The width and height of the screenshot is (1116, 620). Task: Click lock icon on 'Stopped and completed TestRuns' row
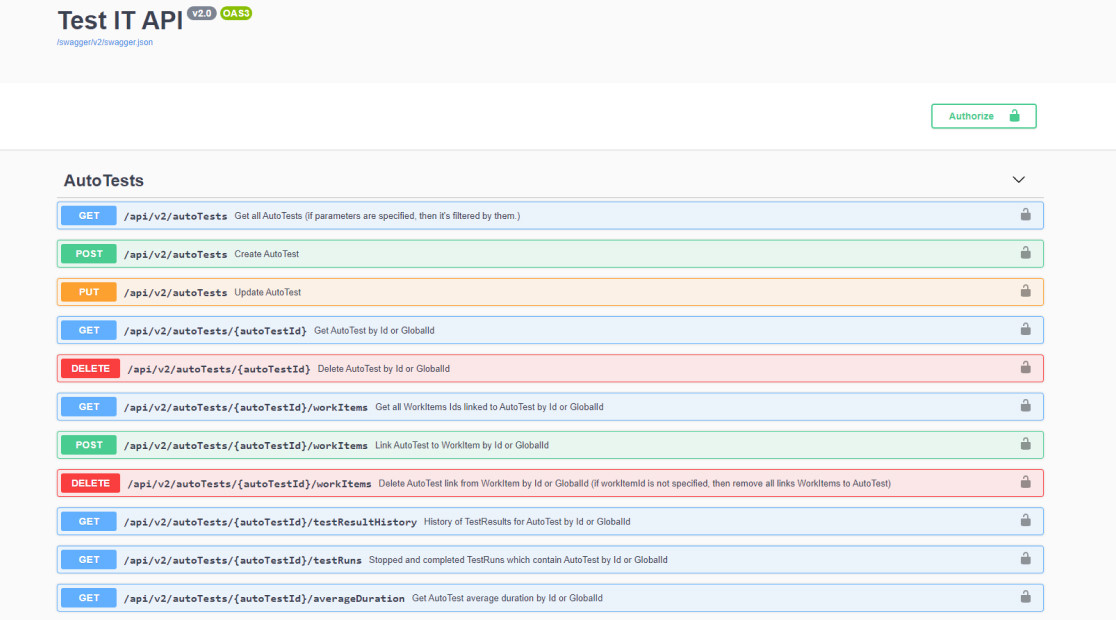(1026, 558)
